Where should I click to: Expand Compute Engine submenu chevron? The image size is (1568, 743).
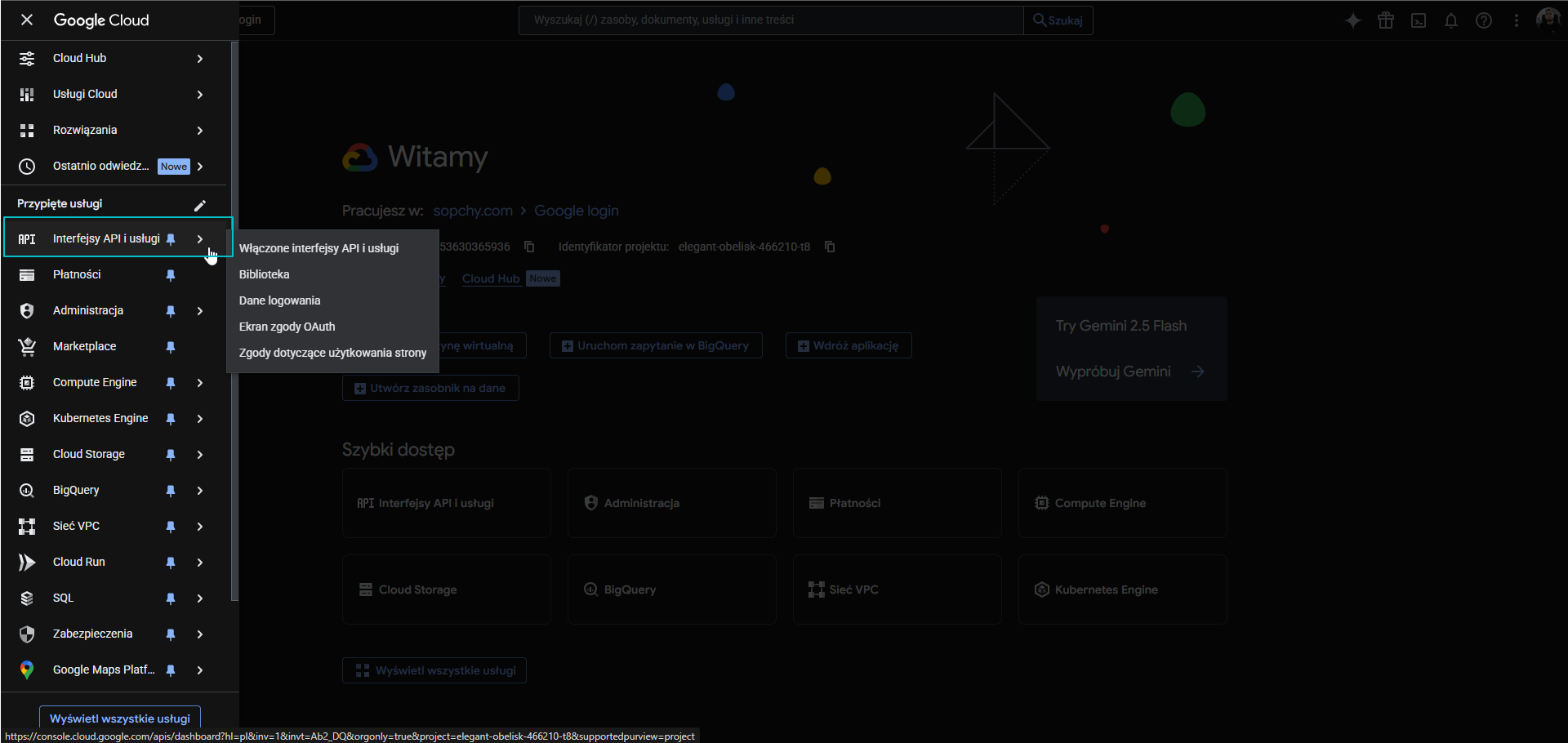[200, 383]
